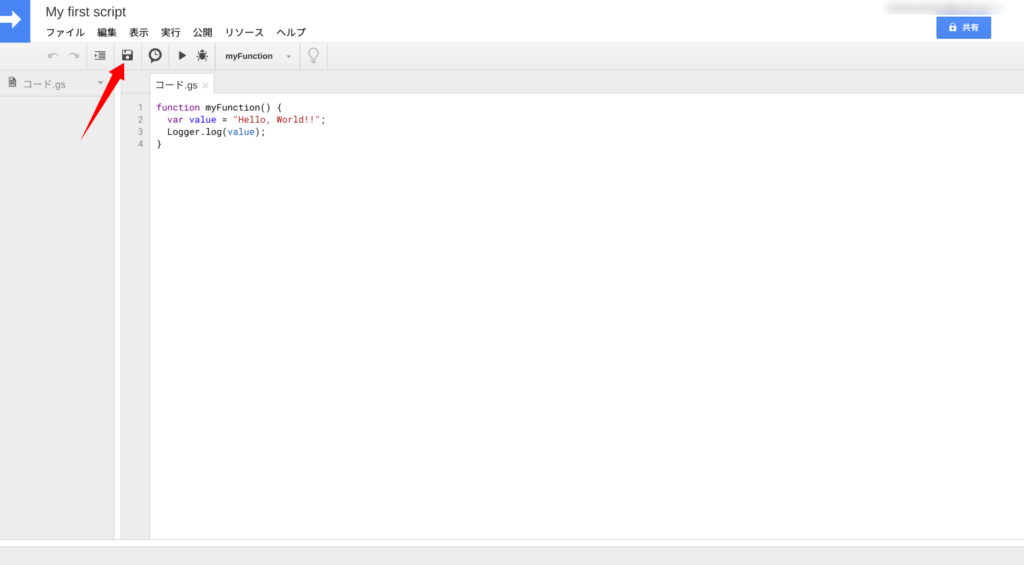Click line number 4 in the gutter
This screenshot has height=565, width=1024.
coord(140,144)
